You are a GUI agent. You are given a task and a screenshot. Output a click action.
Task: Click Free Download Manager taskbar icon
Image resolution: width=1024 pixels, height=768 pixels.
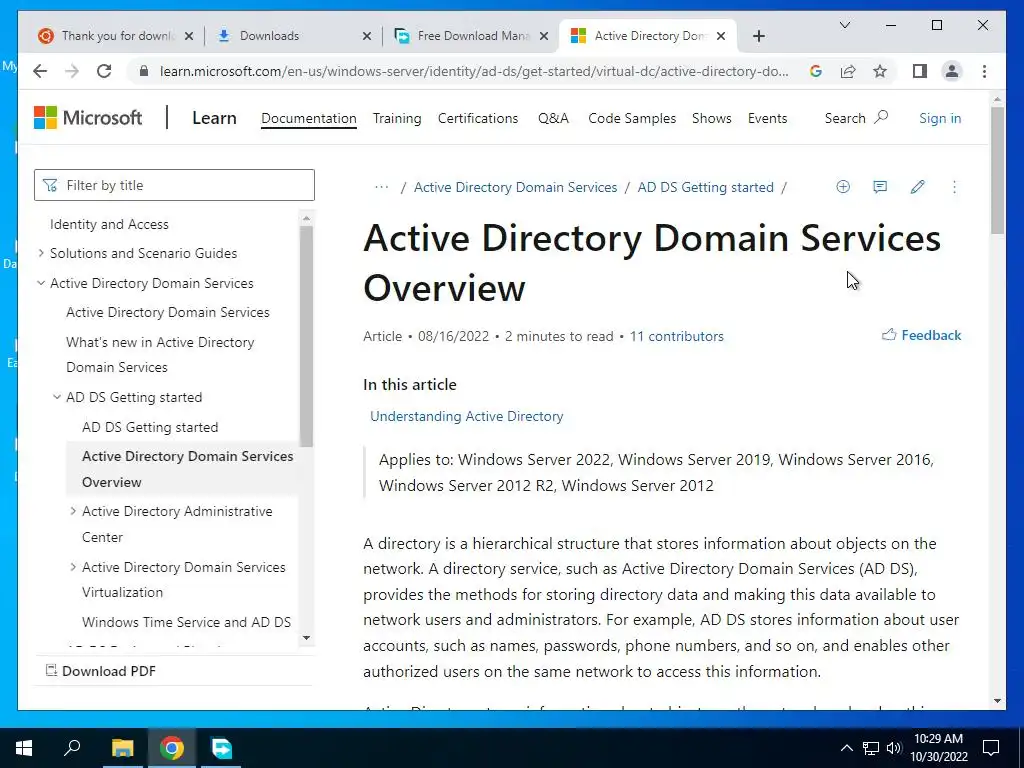(x=221, y=748)
